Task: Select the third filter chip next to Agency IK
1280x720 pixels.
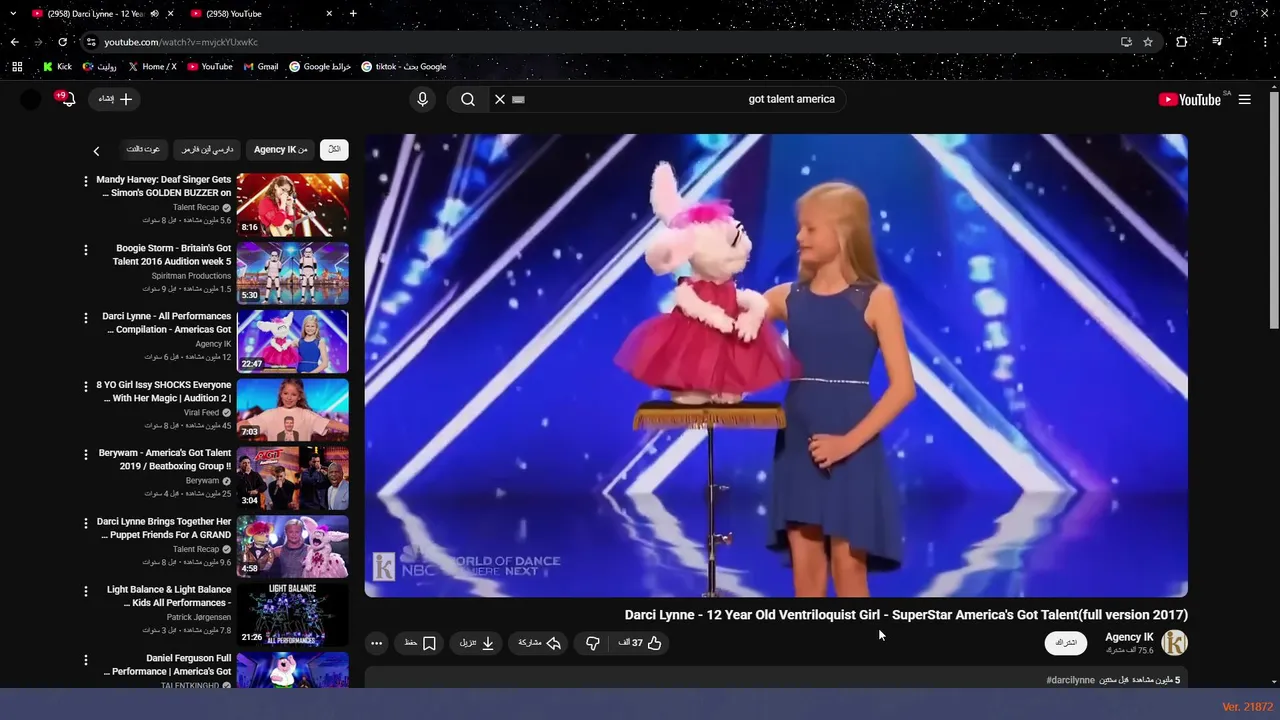Action: [x=207, y=149]
